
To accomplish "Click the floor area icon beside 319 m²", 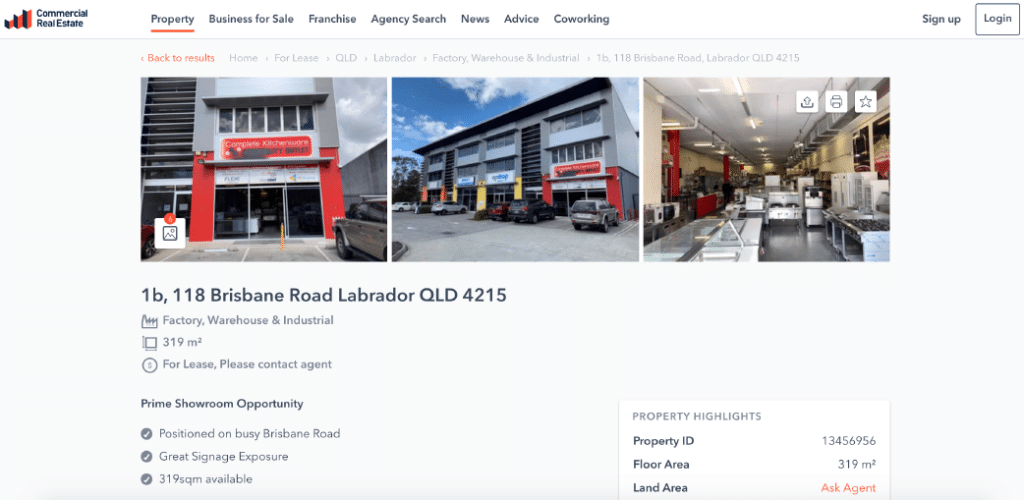I will (x=150, y=343).
